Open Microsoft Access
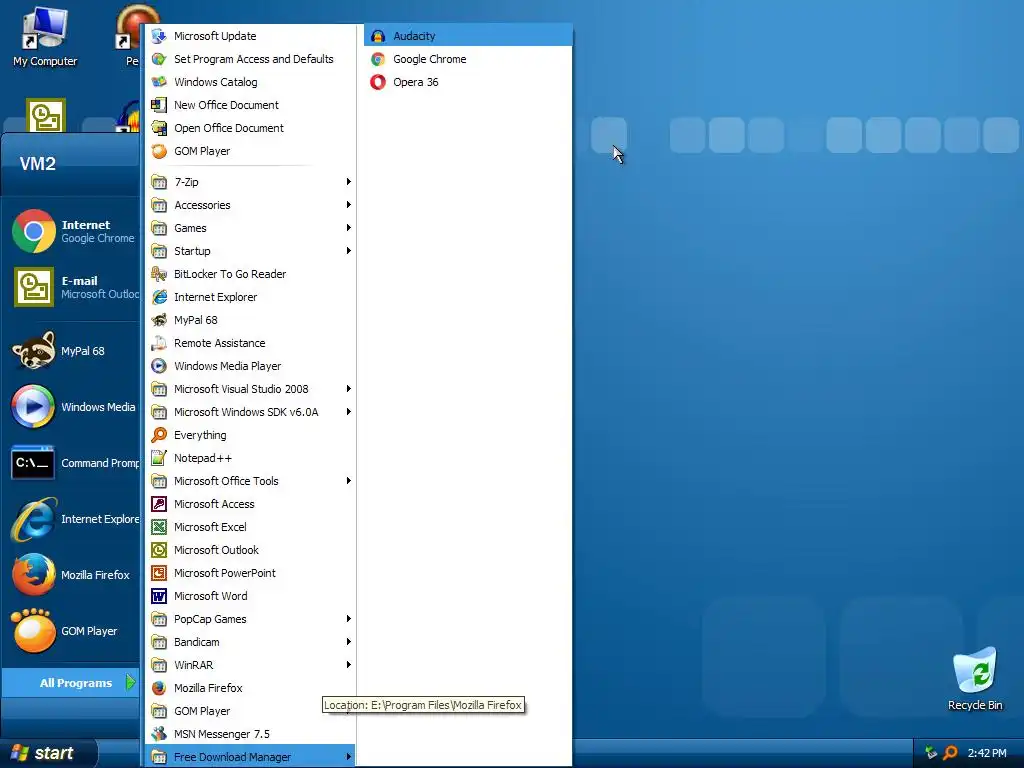The height and width of the screenshot is (768, 1024). (251, 504)
